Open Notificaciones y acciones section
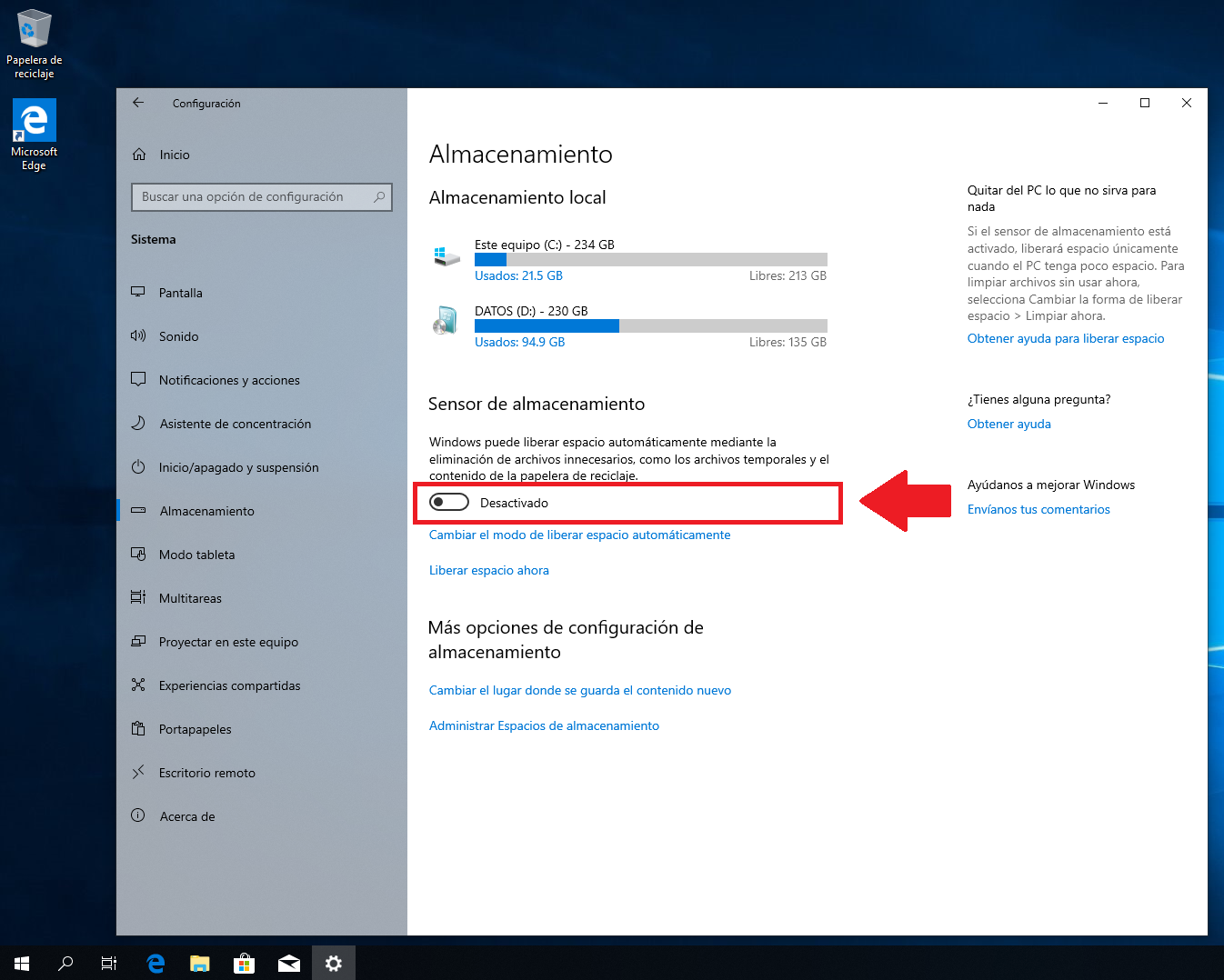1224x980 pixels. click(x=229, y=380)
